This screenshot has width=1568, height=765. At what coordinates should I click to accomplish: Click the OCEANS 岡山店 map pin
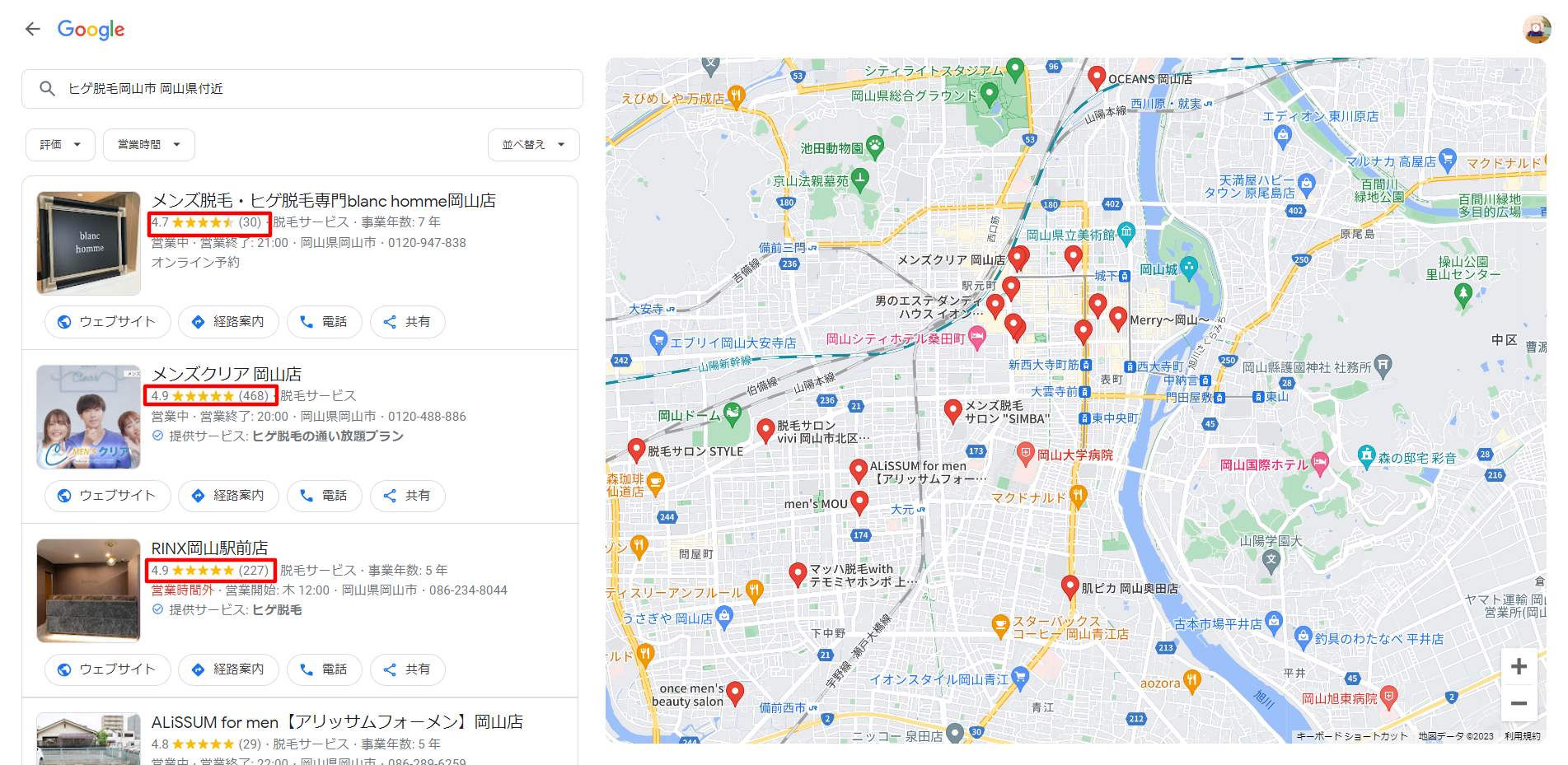[x=1096, y=78]
